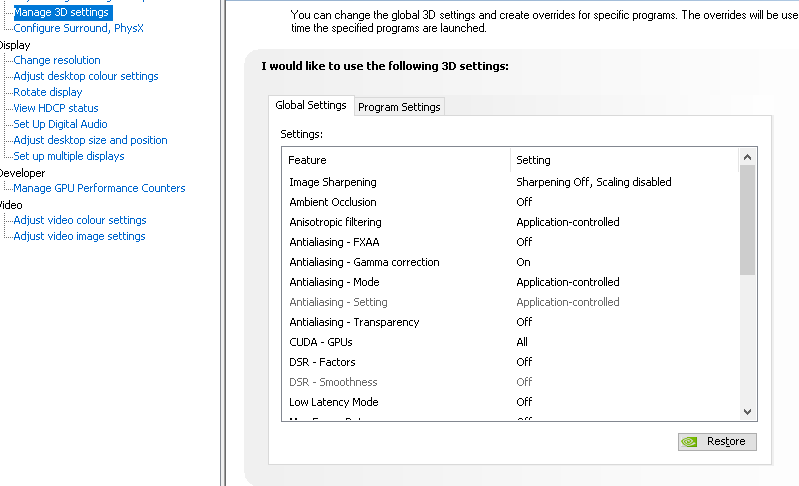Open Manage GPU Performance Counters
This screenshot has width=799, height=486.
click(99, 188)
